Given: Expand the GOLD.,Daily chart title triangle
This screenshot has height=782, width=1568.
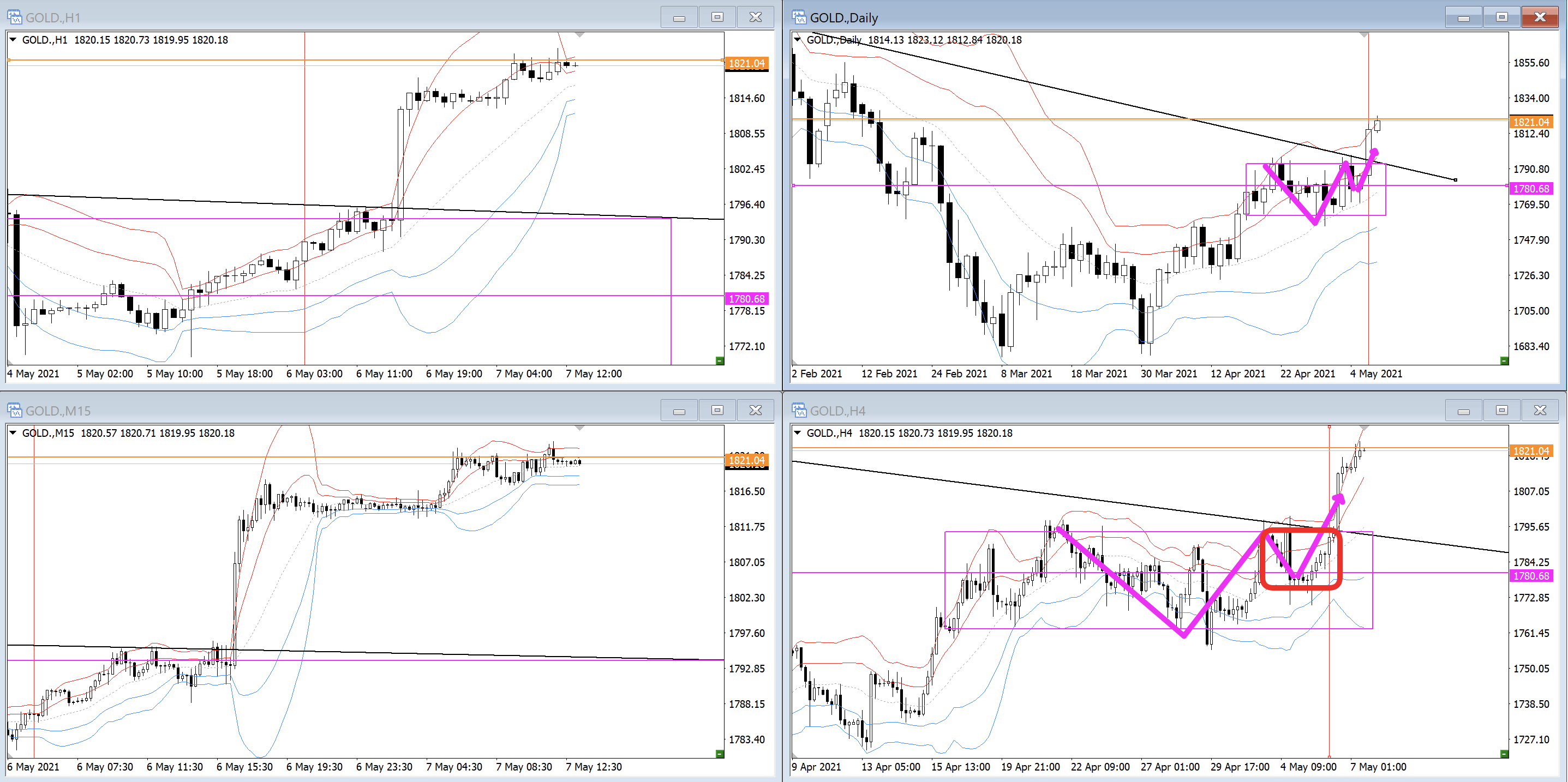Looking at the screenshot, I should click(x=797, y=40).
